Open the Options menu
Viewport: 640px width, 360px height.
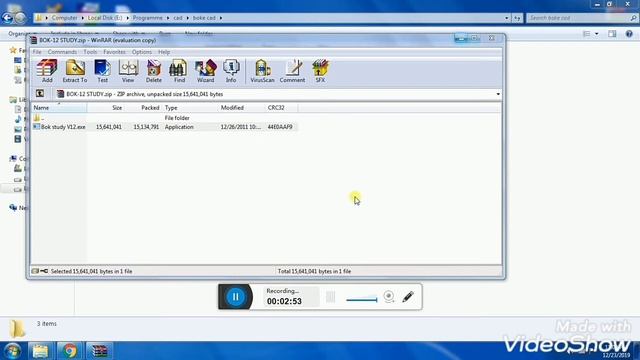pyautogui.click(x=142, y=52)
